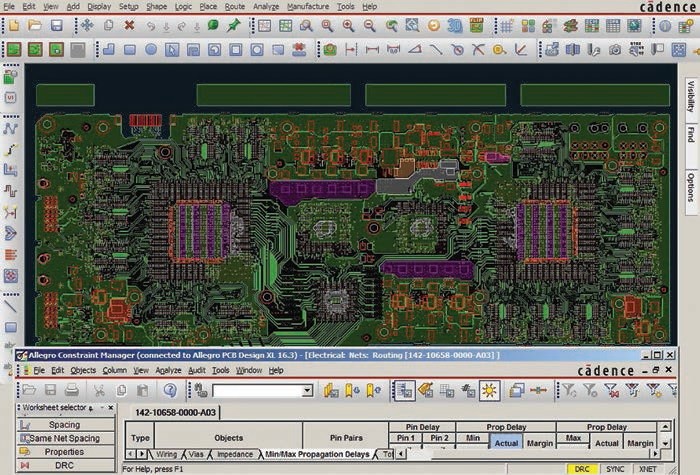The image size is (700, 475).
Task: Open the empty dropdown in Constraint Manager toolbar
Action: pyautogui.click(x=262, y=390)
